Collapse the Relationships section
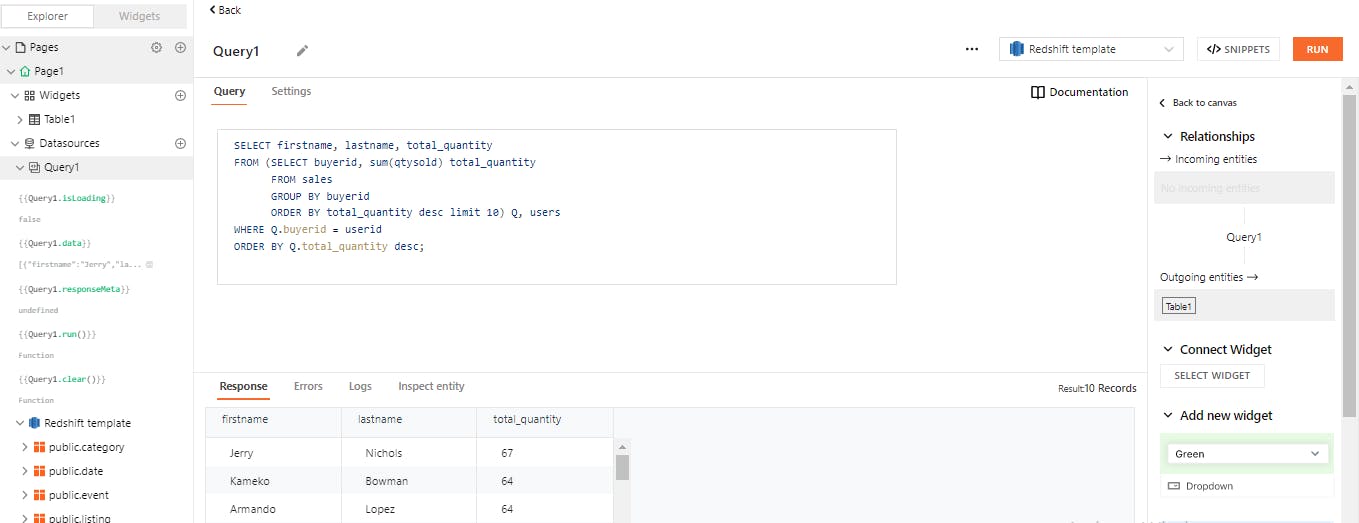 (1168, 137)
